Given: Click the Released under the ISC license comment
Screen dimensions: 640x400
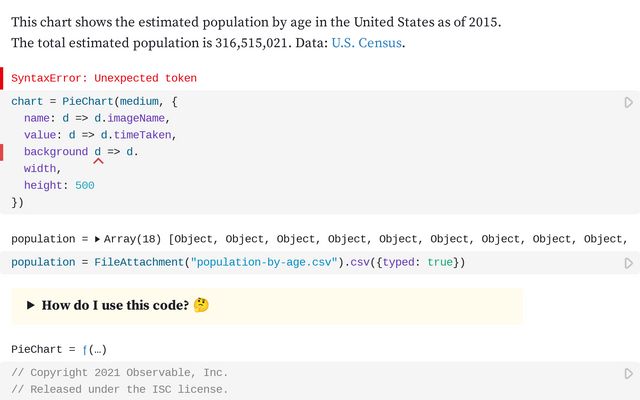Looking at the screenshot, I should tap(120, 389).
